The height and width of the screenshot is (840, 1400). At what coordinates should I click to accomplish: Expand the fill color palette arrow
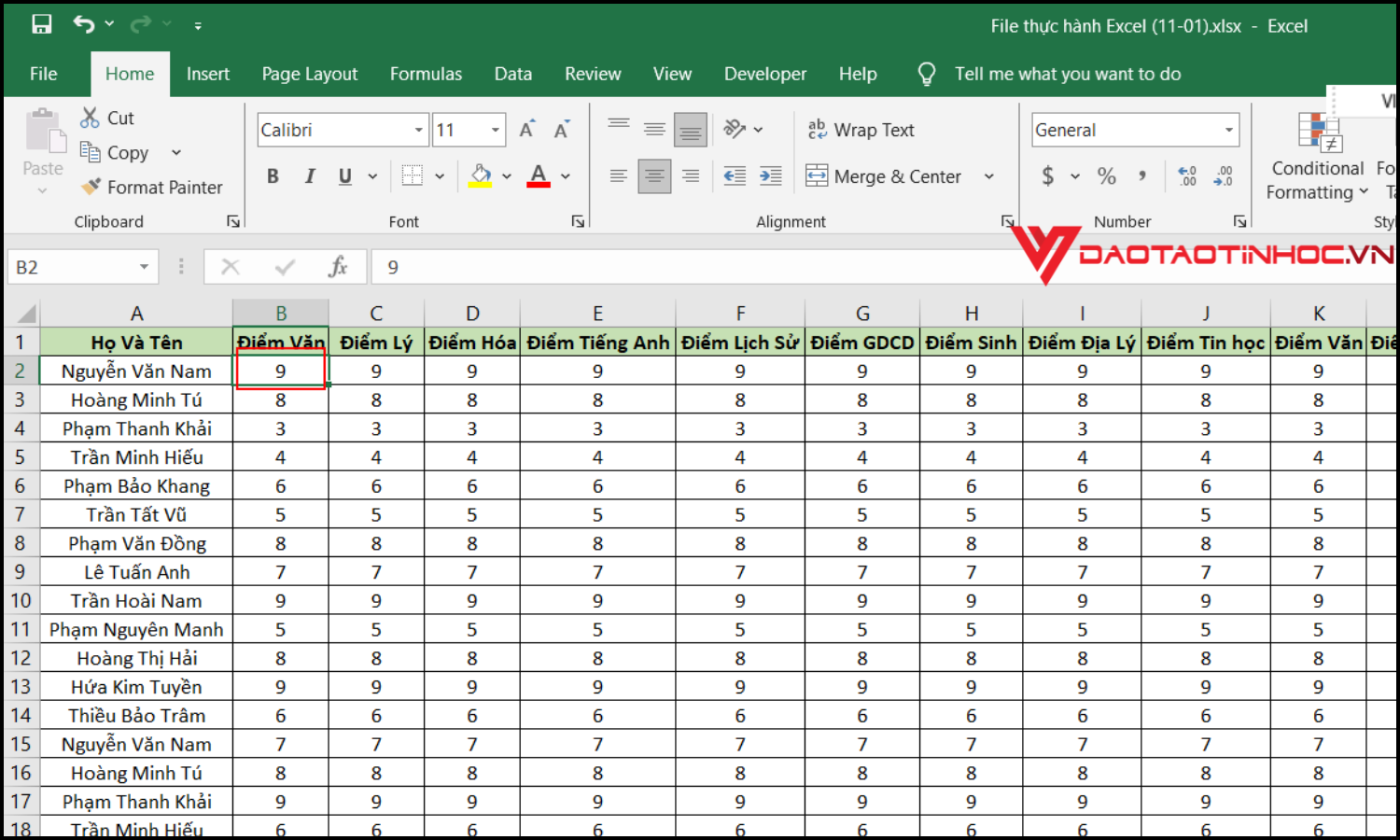click(x=507, y=175)
